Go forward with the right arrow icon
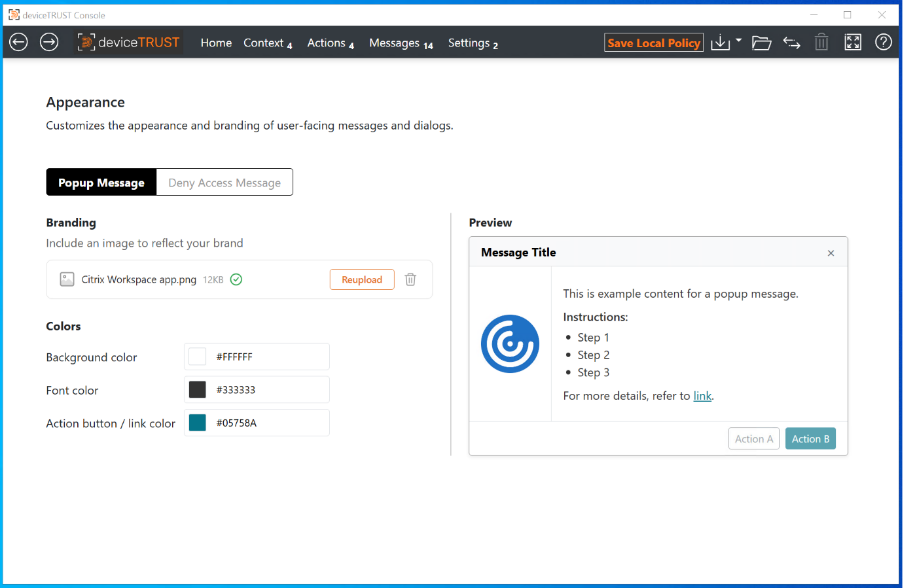The width and height of the screenshot is (903, 588). pos(49,42)
